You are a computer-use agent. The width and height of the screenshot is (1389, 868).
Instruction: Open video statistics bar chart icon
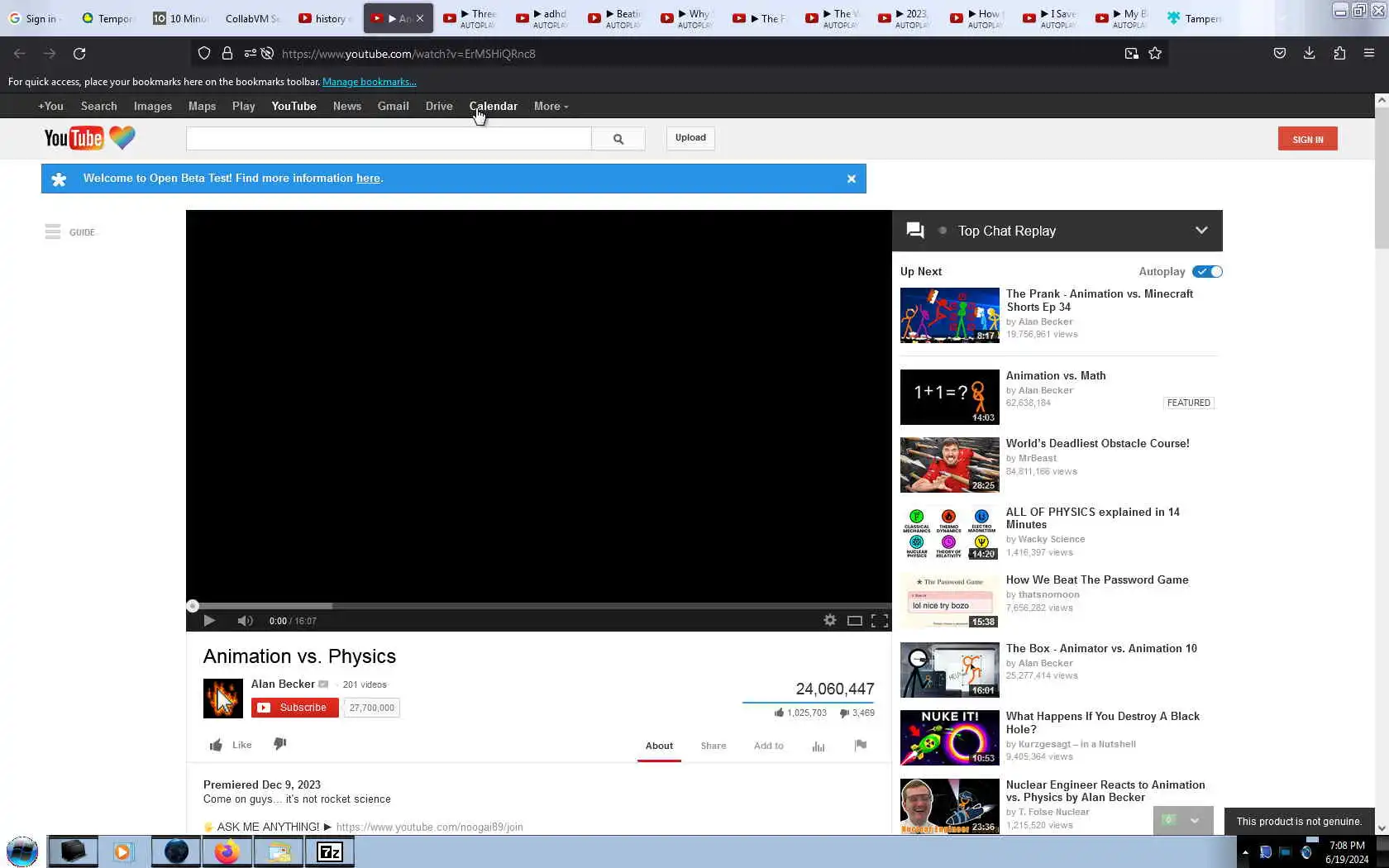[819, 746]
